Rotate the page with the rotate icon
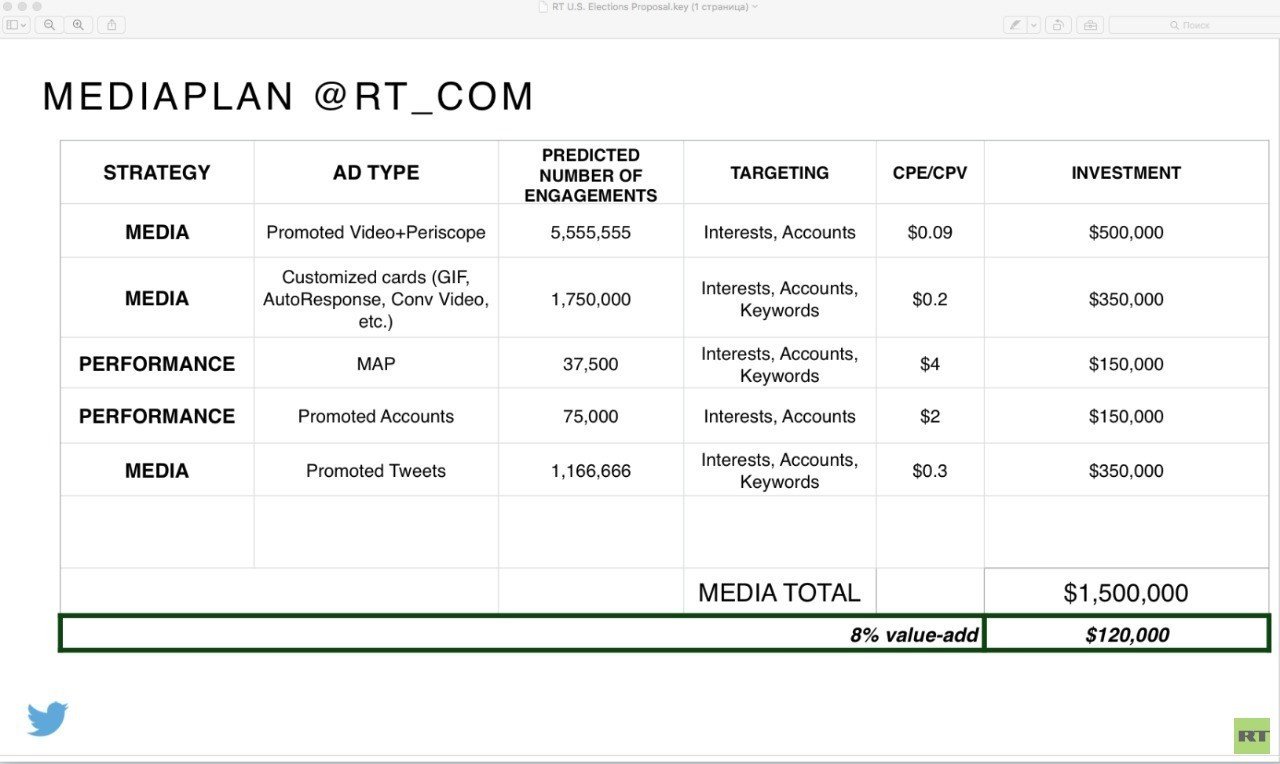Screen dimensions: 1280x764 (x=1060, y=25)
